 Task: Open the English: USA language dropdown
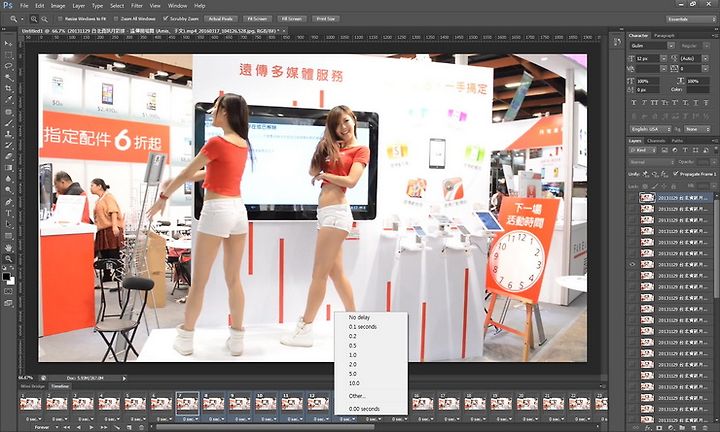point(650,129)
